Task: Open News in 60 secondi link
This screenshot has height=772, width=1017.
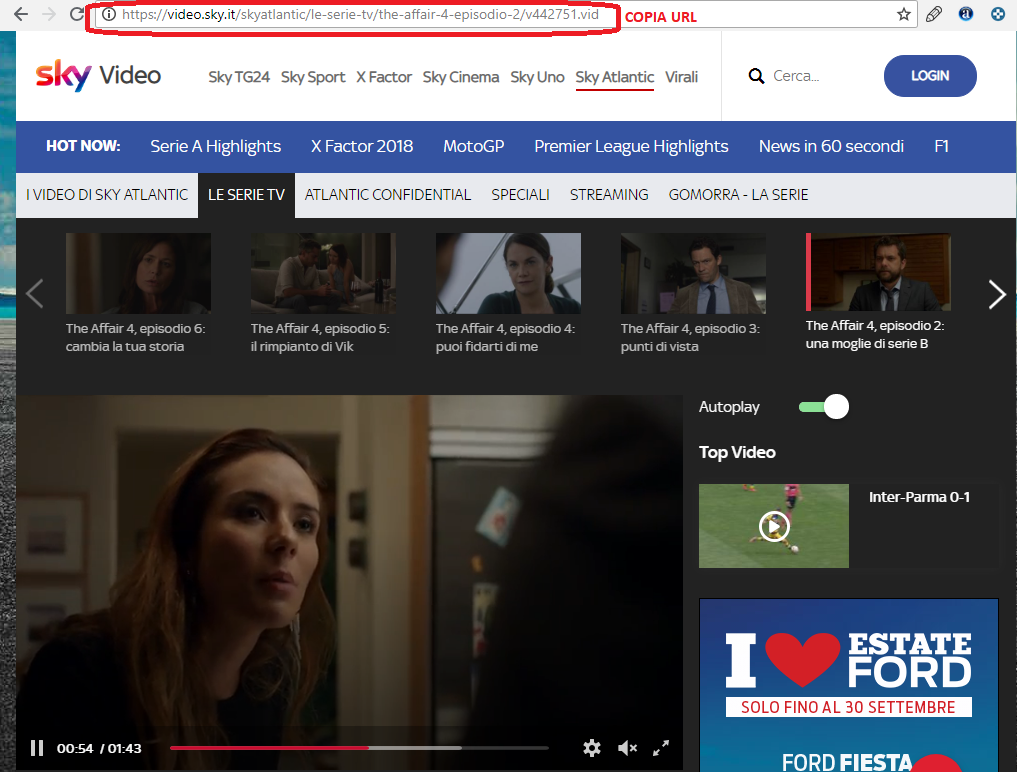Action: click(x=831, y=147)
